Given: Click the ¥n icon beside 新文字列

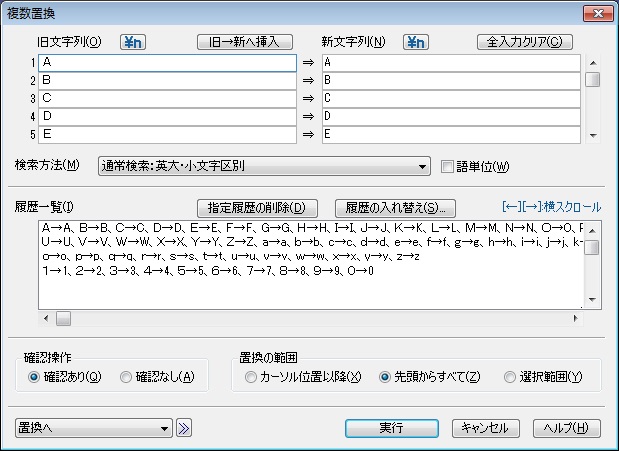Looking at the screenshot, I should tap(416, 42).
